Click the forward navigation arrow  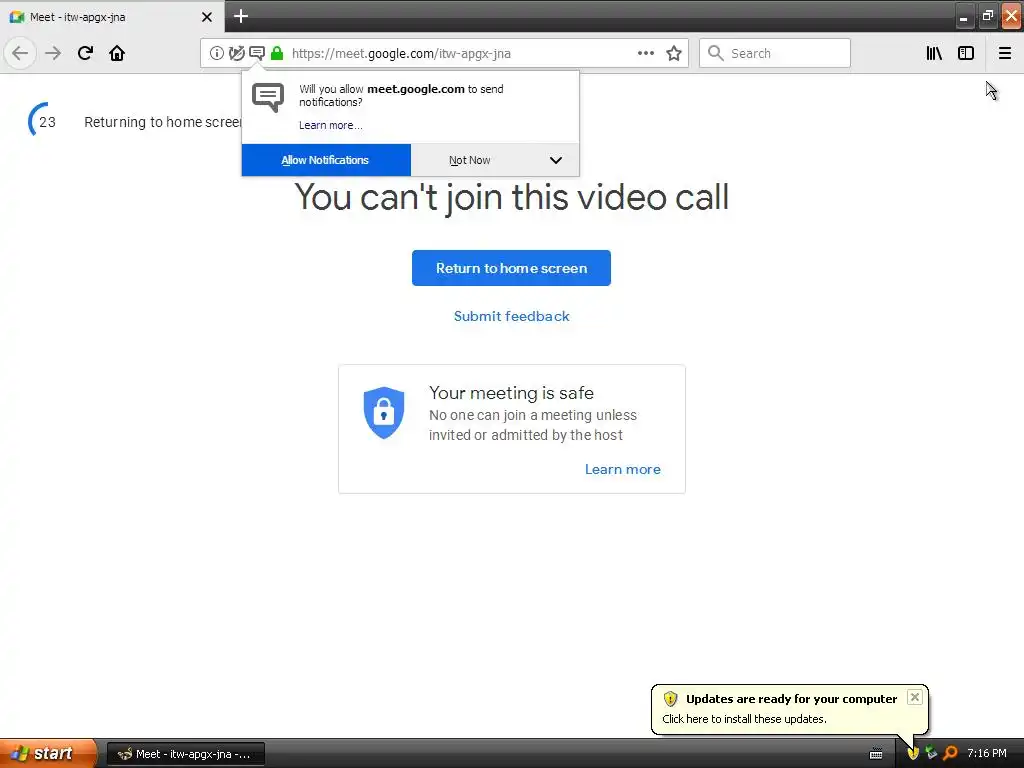tap(53, 53)
